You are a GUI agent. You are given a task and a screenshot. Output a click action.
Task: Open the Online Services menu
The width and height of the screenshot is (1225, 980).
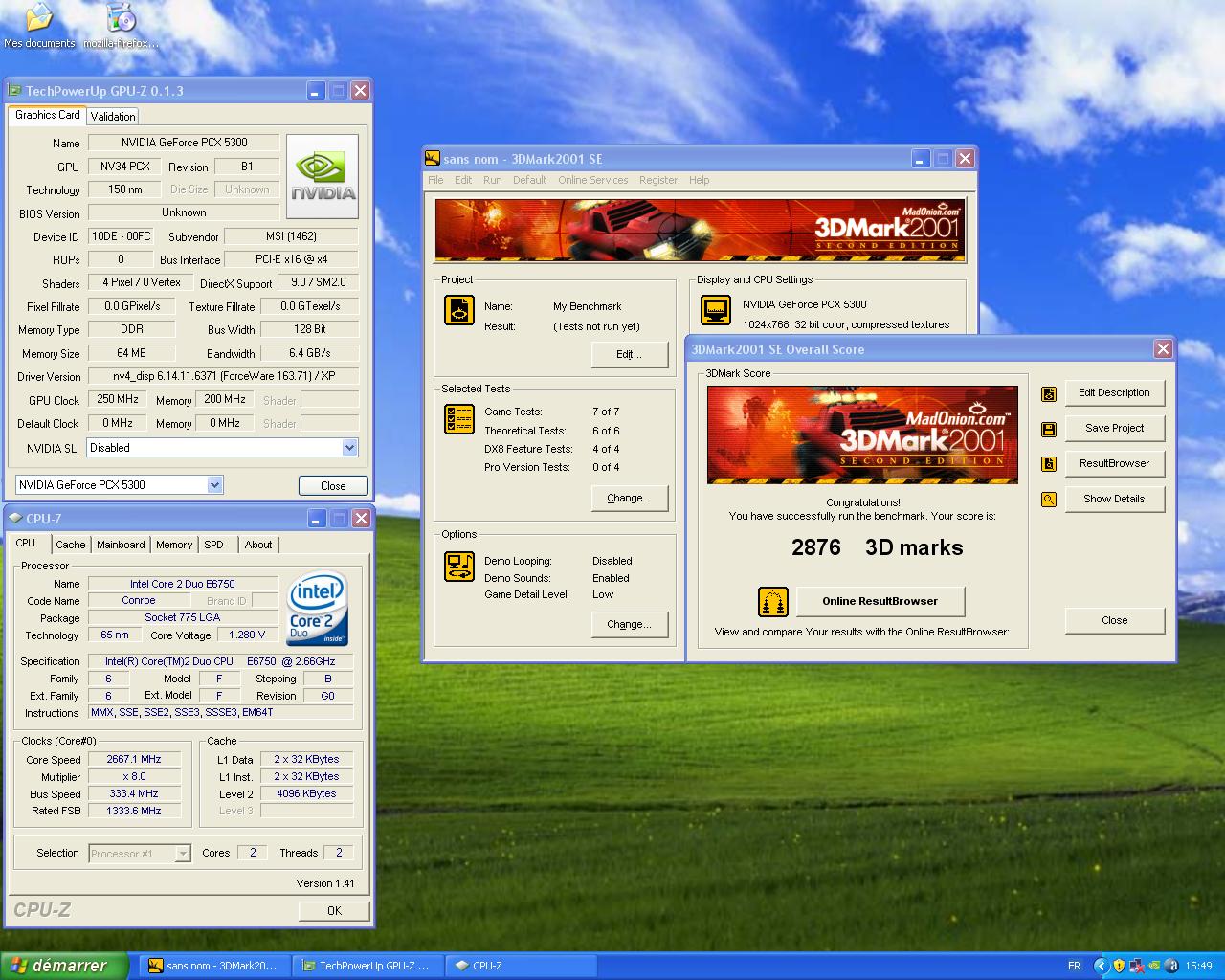click(593, 180)
